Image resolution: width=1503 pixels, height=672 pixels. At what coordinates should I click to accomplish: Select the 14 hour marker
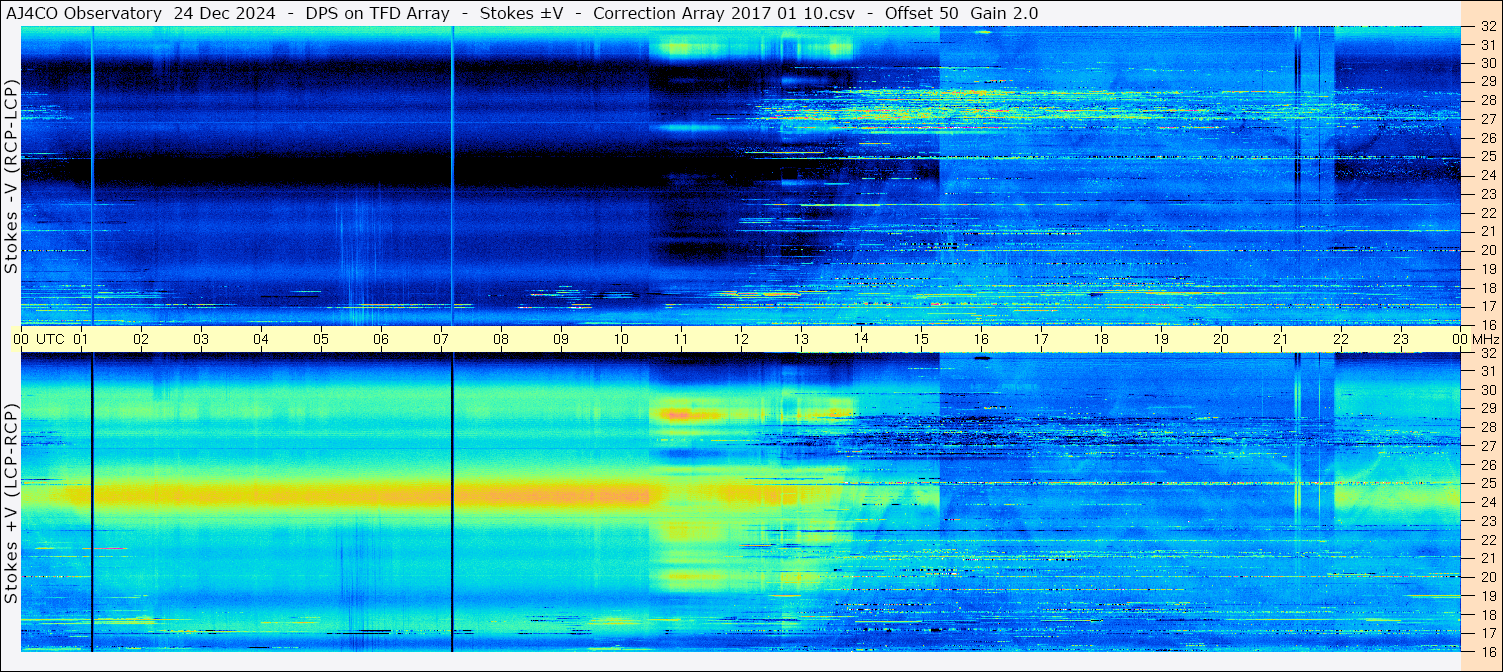tap(861, 339)
